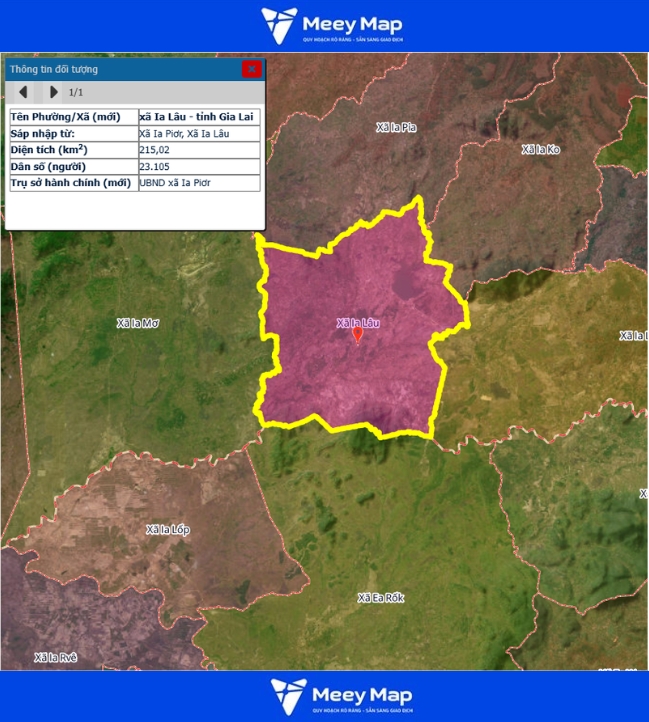Click the Meey Map logo in top banner
The width and height of the screenshot is (649, 722).
click(331, 25)
